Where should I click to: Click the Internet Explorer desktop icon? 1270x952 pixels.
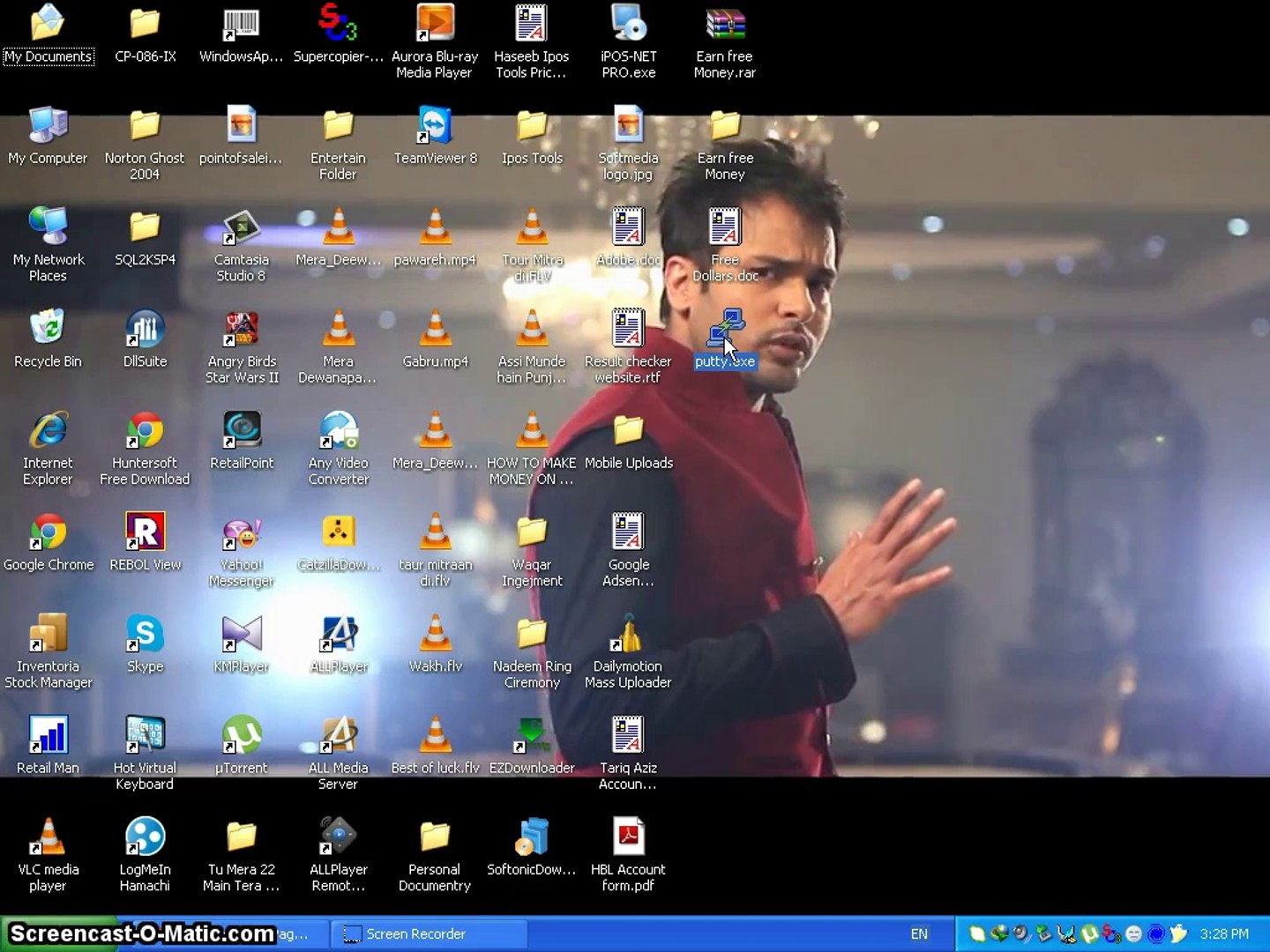48,432
